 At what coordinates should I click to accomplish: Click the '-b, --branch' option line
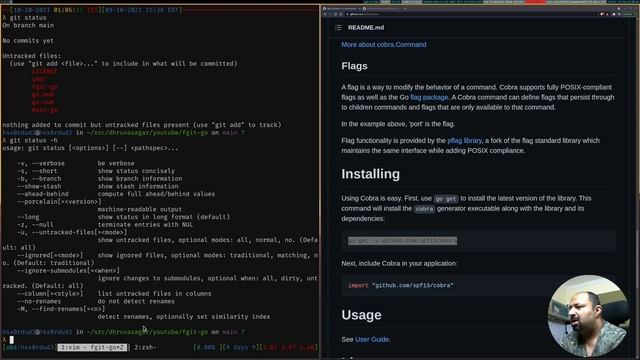pos(100,179)
